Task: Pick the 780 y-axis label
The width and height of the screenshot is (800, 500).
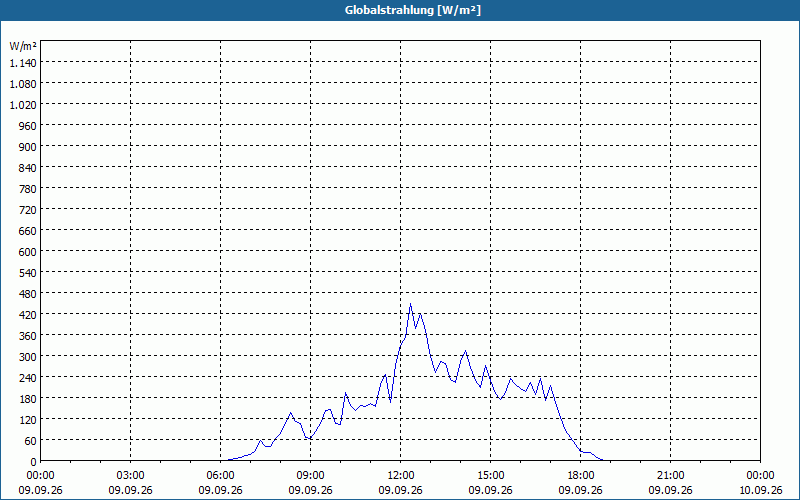Action: pyautogui.click(x=28, y=189)
